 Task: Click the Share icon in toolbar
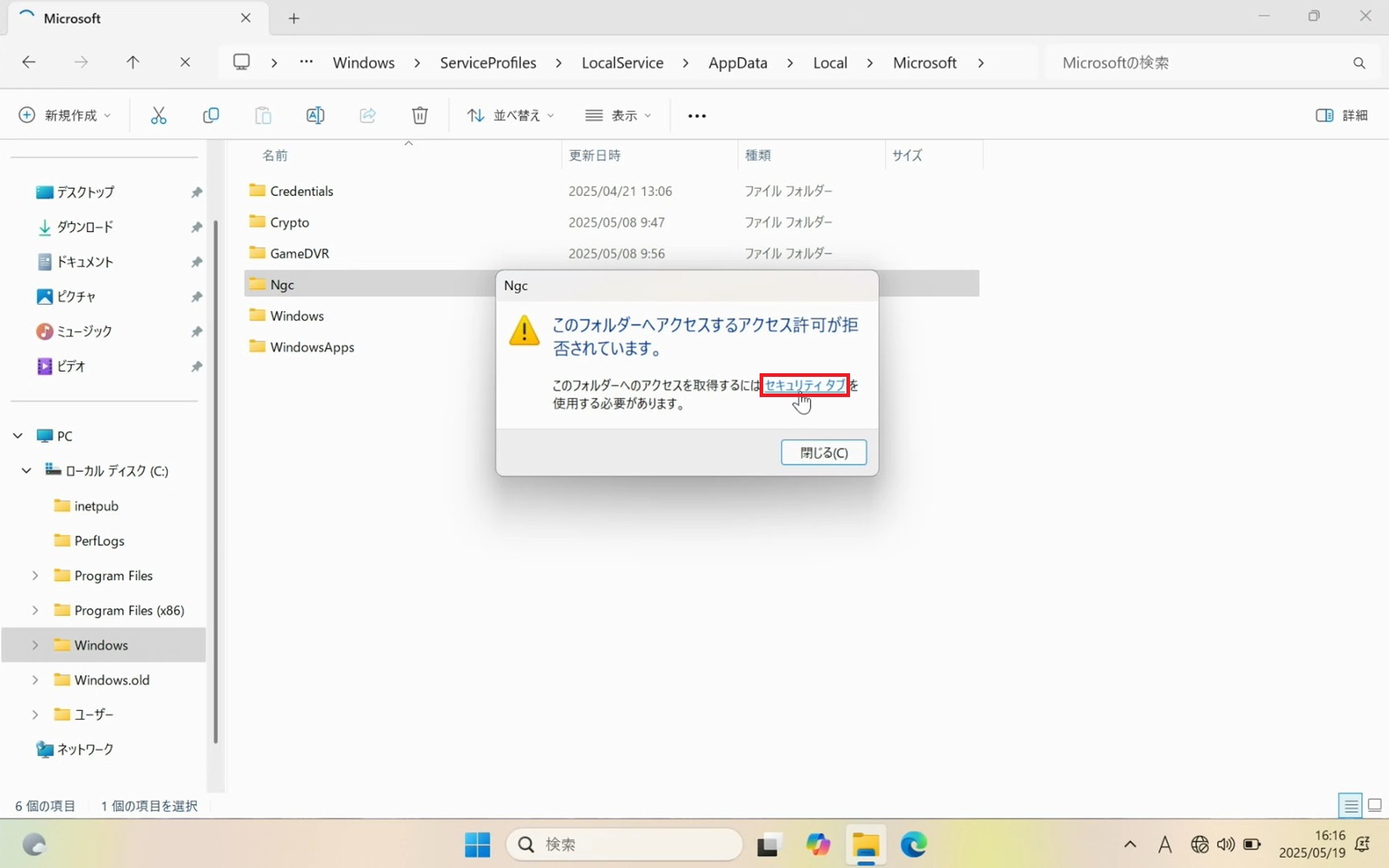(368, 116)
